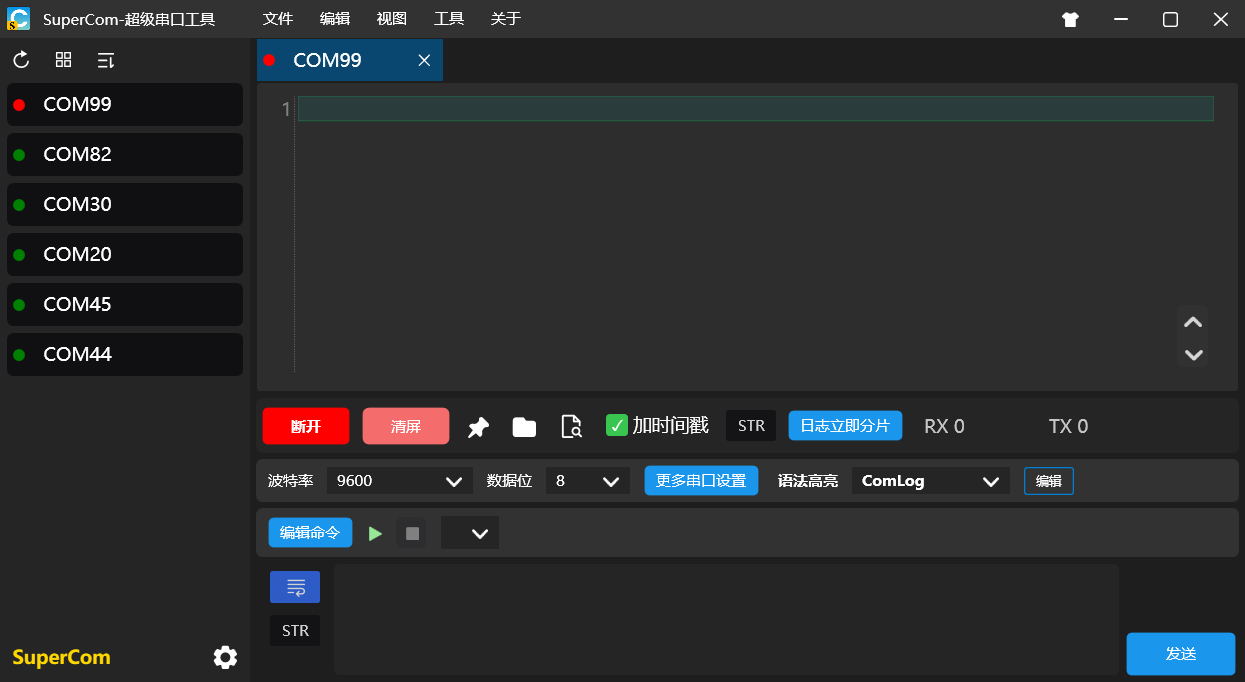Click the file search icon
The image size is (1245, 682).
(571, 427)
